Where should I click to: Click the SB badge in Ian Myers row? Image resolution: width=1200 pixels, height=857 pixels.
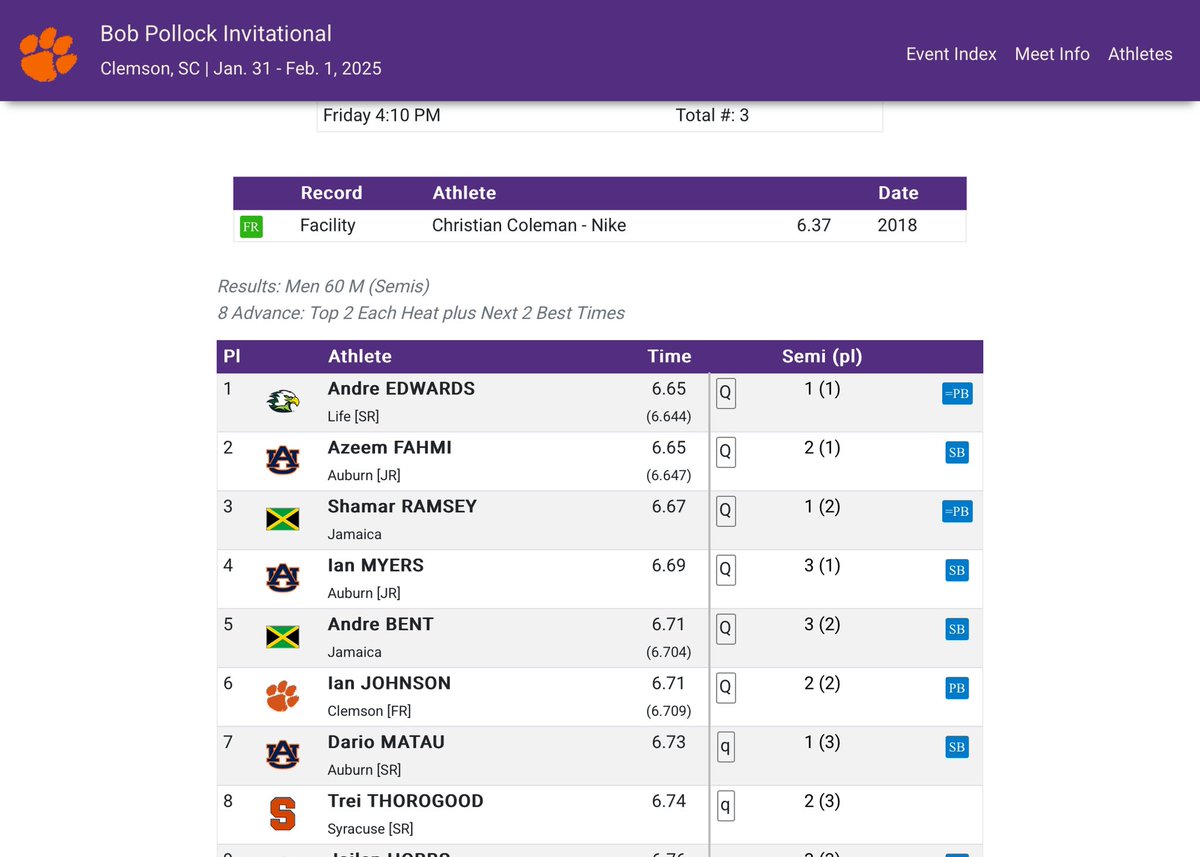[957, 570]
